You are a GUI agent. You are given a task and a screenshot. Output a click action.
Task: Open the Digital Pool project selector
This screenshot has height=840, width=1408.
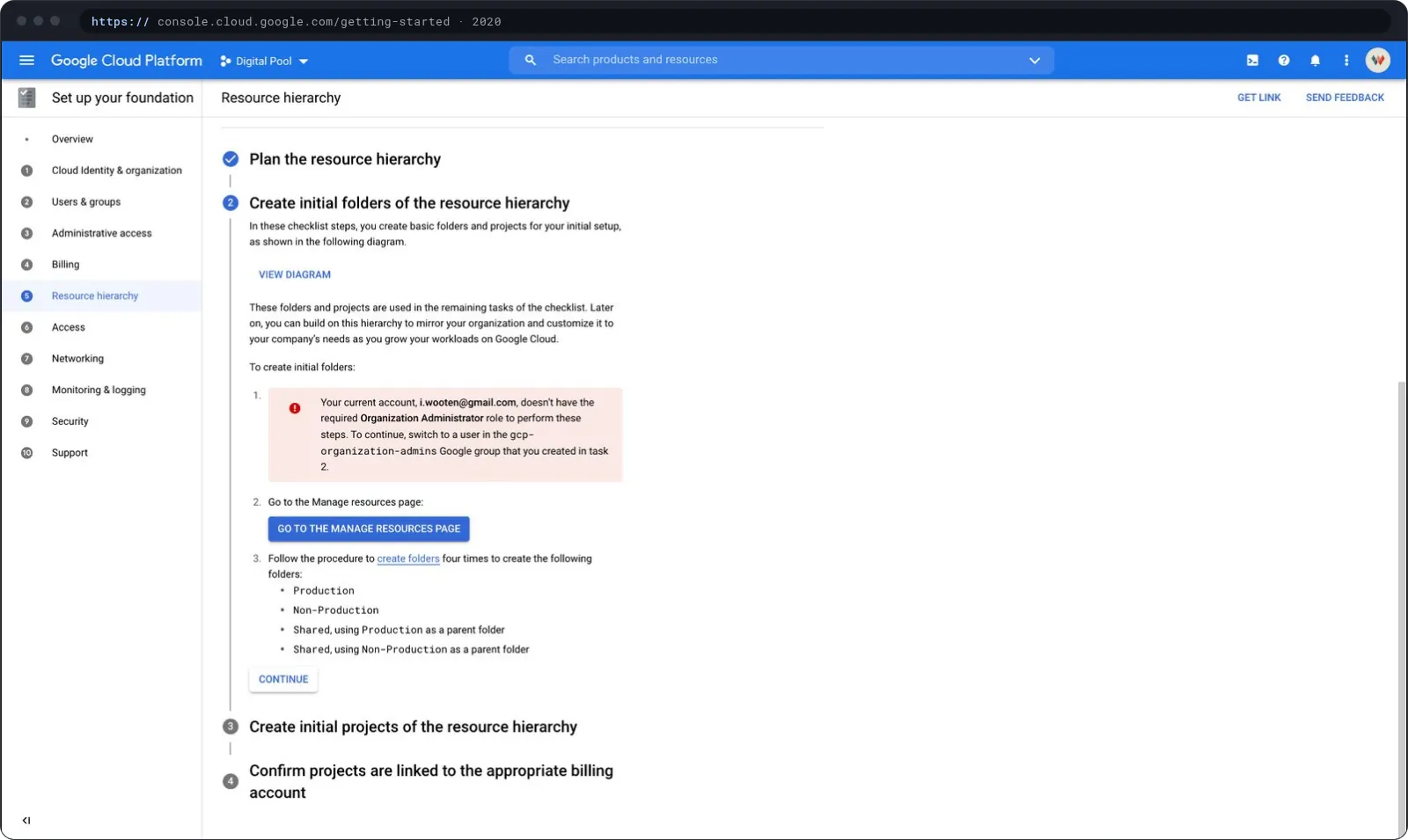pos(264,62)
